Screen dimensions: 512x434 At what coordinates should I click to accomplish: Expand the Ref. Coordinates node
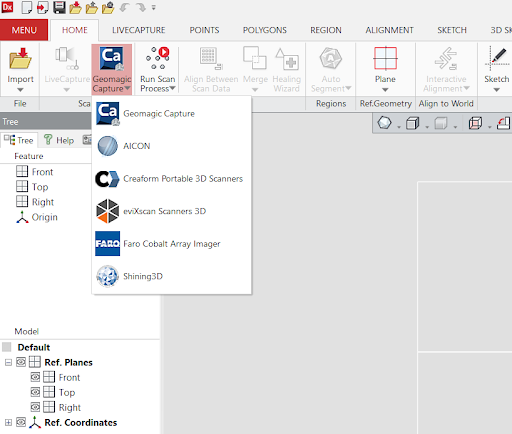[x=8, y=423]
